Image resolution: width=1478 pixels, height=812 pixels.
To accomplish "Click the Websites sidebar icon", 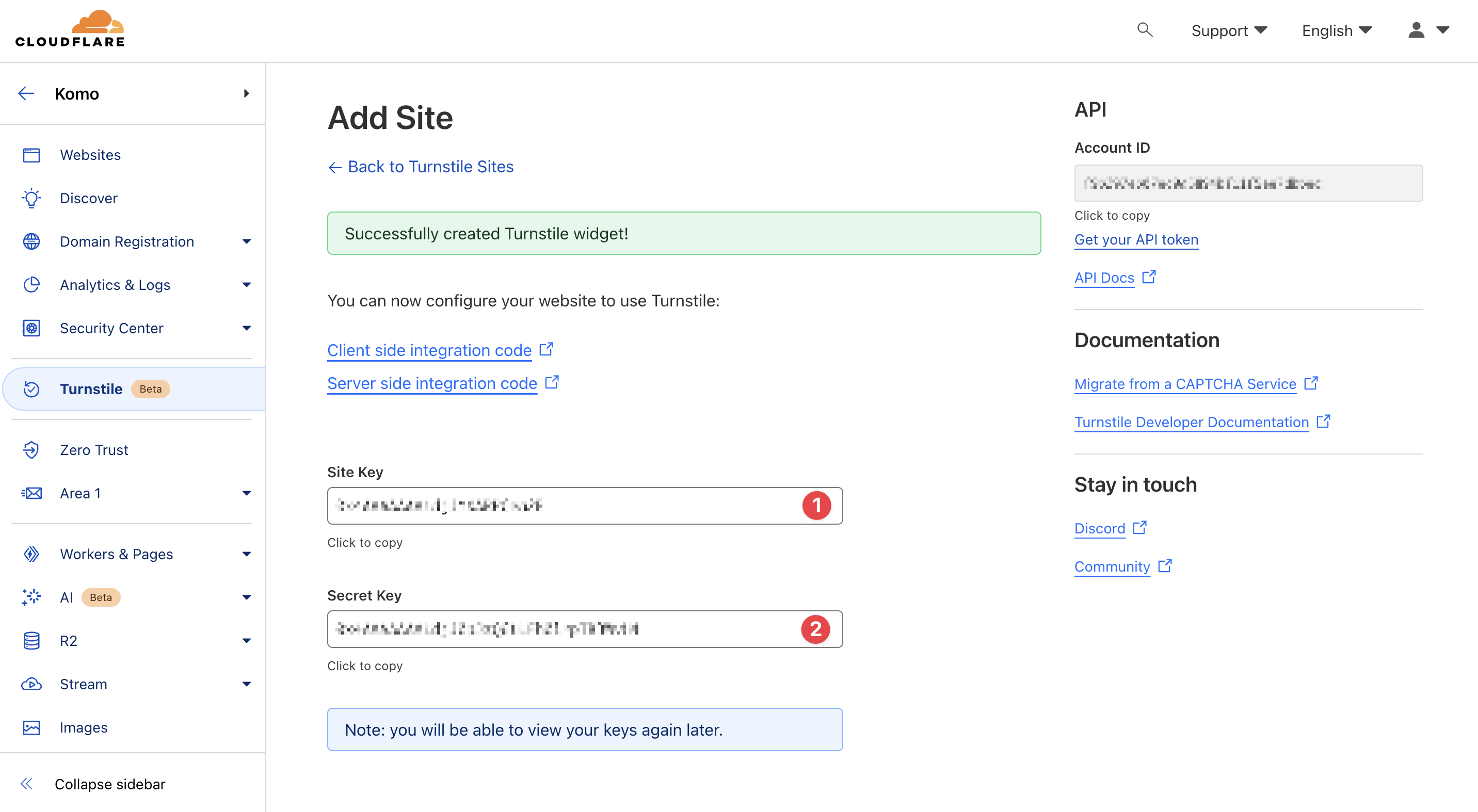I will tap(31, 155).
